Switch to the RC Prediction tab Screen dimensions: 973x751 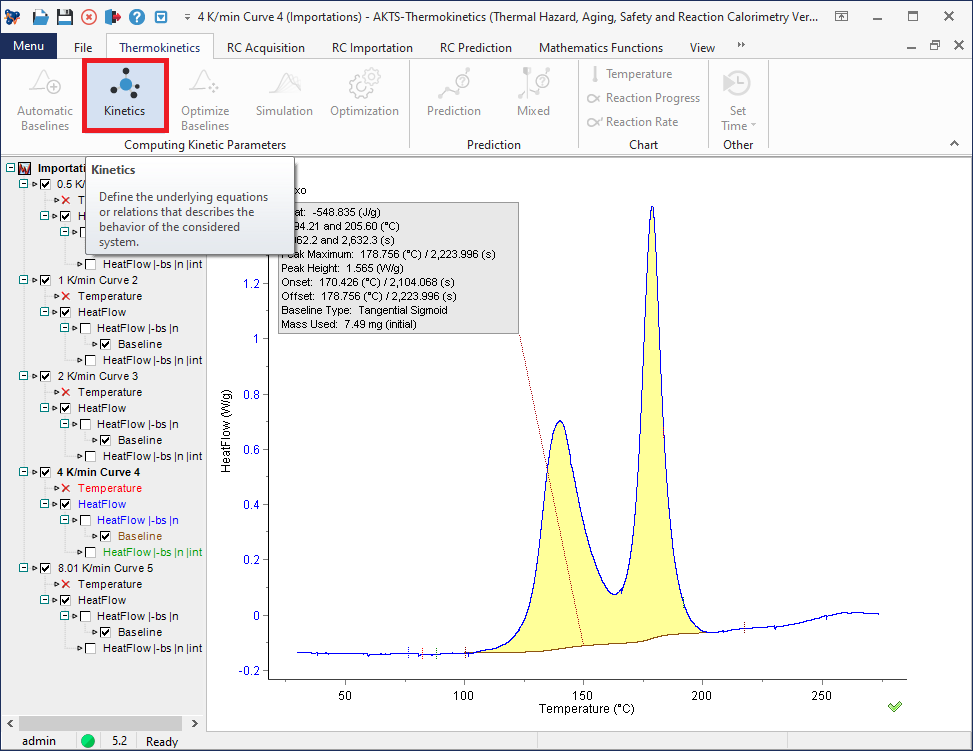tap(475, 47)
